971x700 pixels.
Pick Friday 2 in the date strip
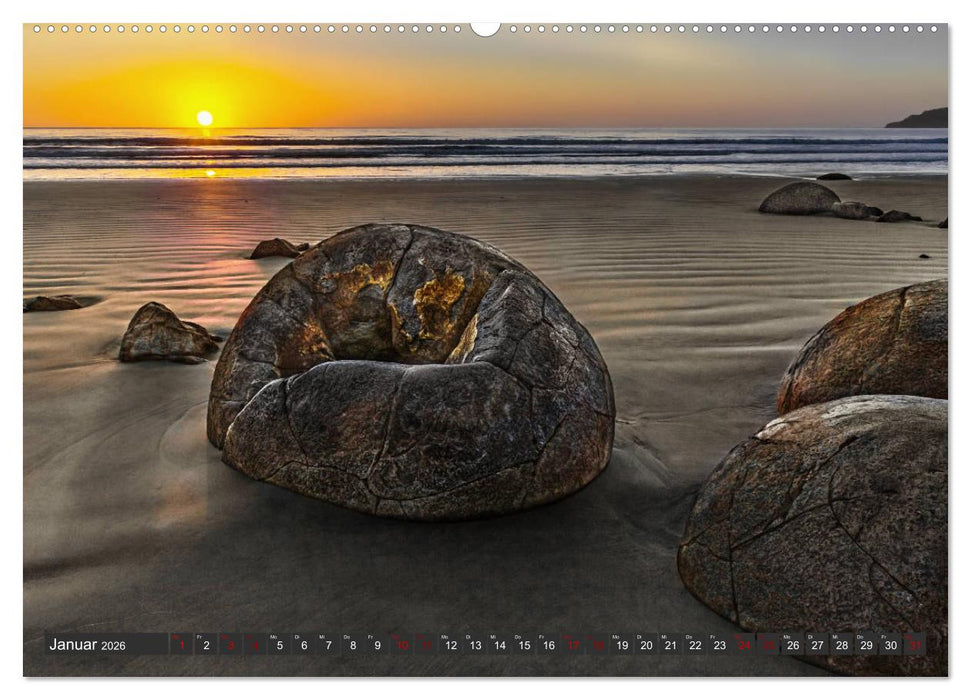point(206,645)
